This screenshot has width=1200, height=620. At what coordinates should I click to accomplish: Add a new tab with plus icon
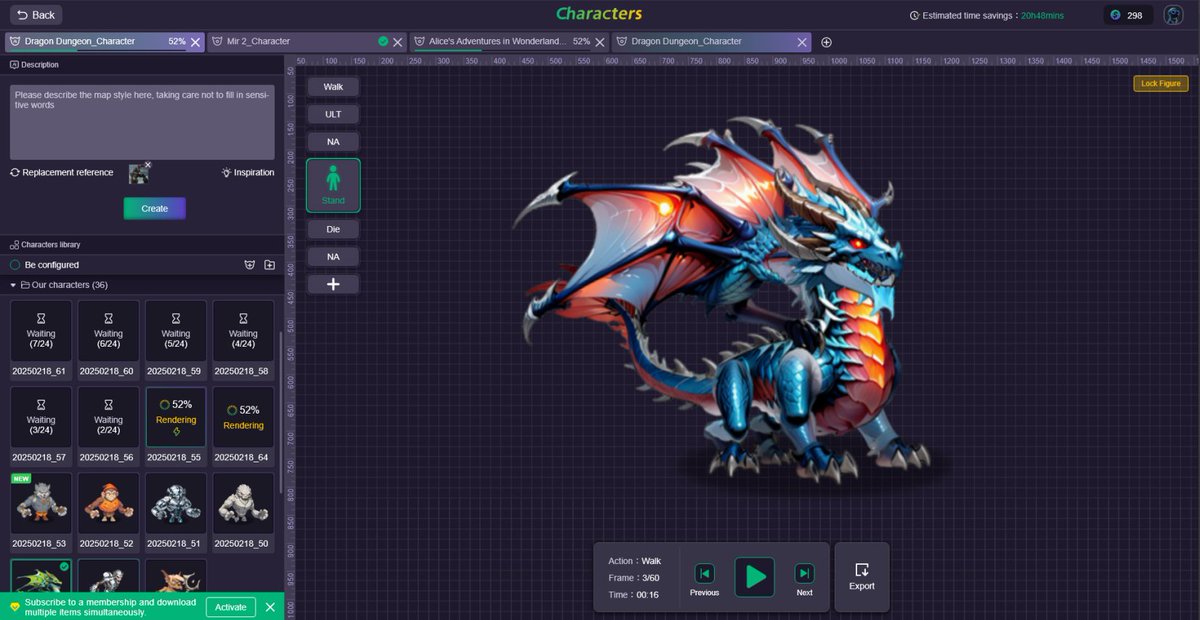pos(826,42)
